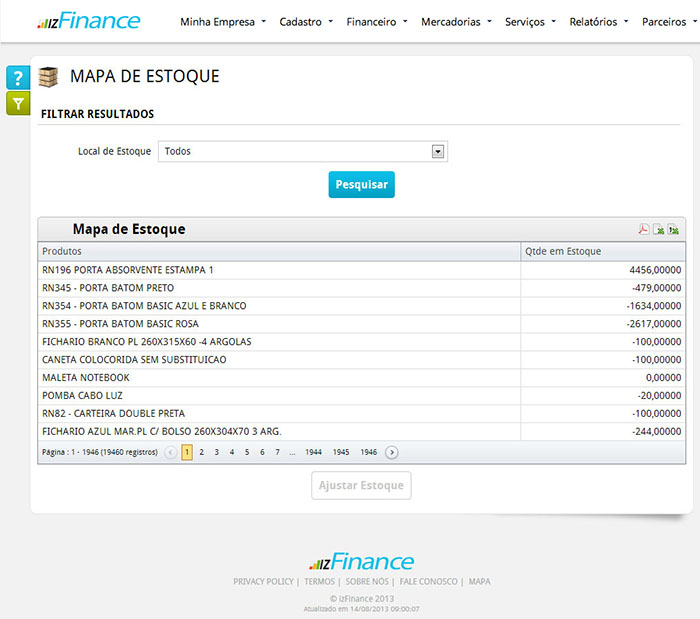Open the Privacy Policy footer link

coord(263,581)
